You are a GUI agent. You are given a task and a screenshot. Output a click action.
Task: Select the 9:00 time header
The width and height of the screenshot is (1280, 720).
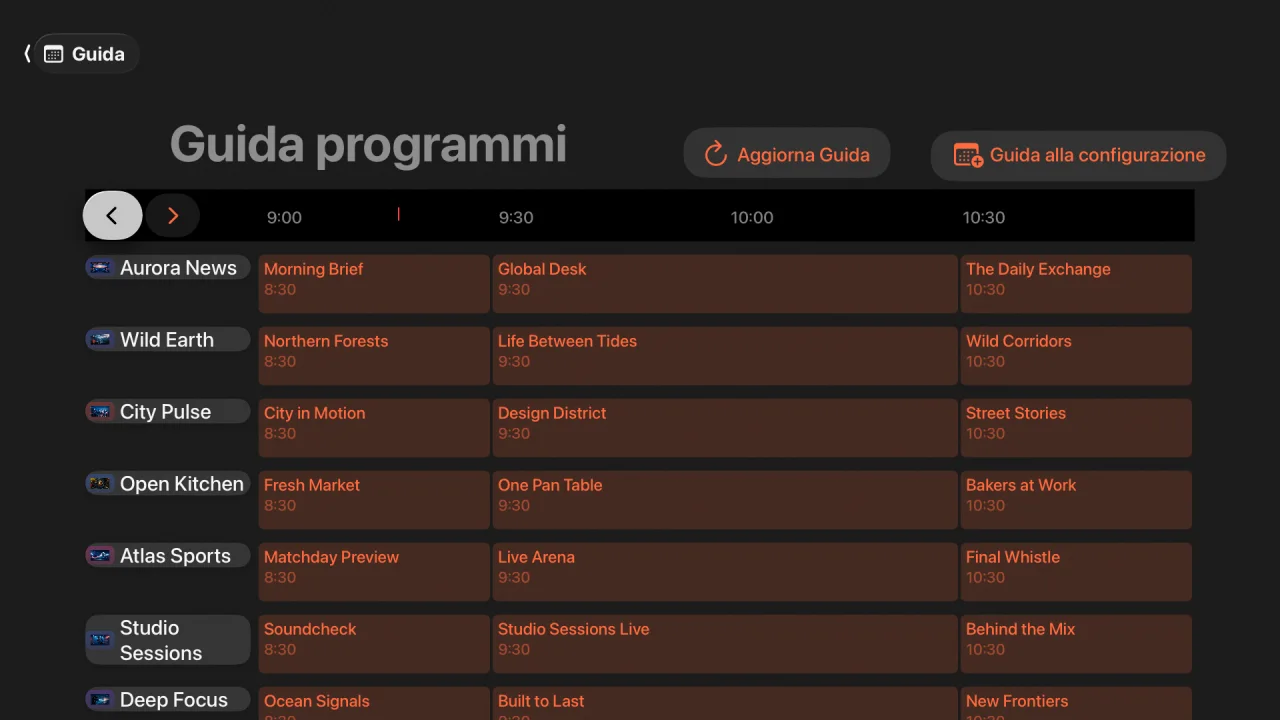point(284,217)
